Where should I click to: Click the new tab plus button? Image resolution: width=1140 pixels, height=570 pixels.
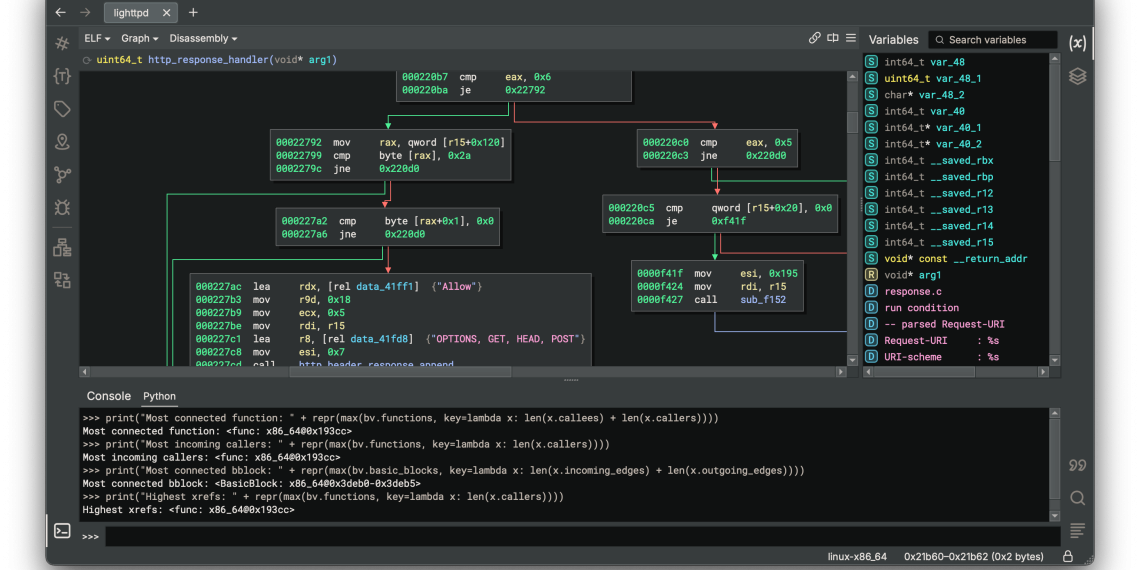coord(193,13)
